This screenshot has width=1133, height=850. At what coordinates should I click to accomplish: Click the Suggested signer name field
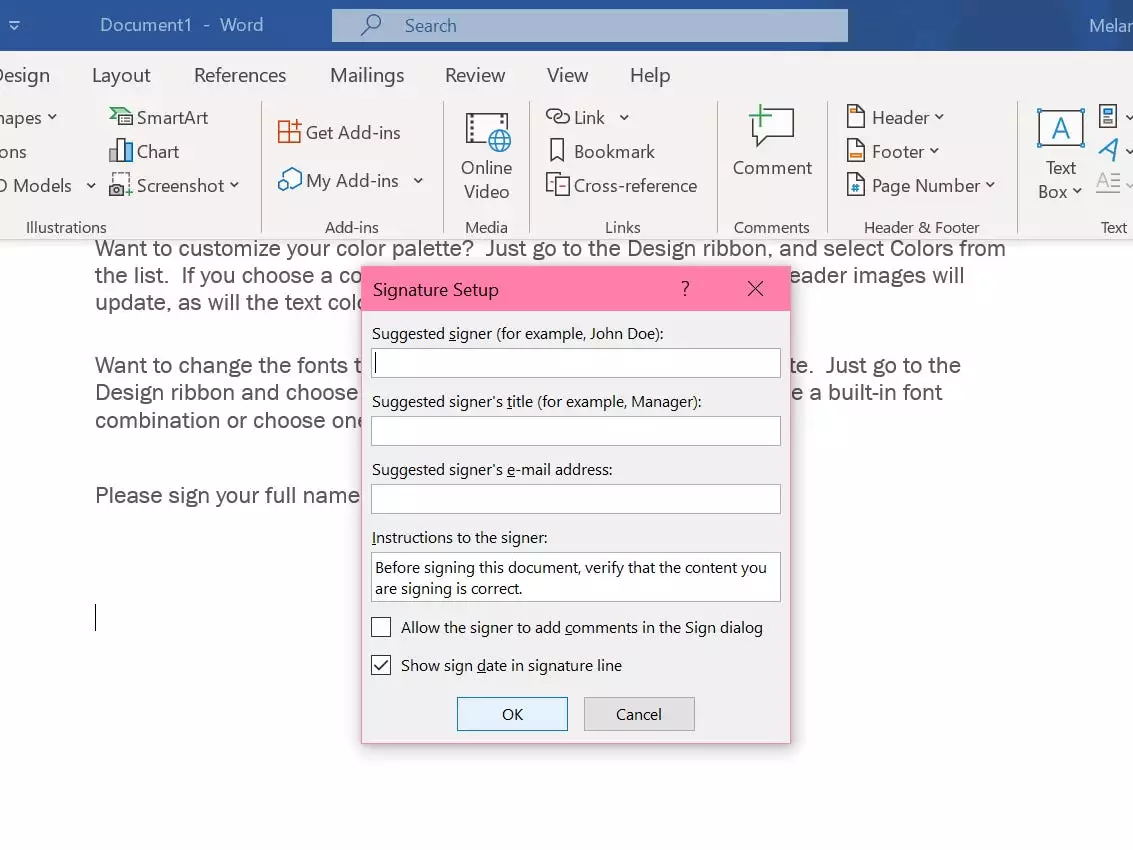click(575, 363)
